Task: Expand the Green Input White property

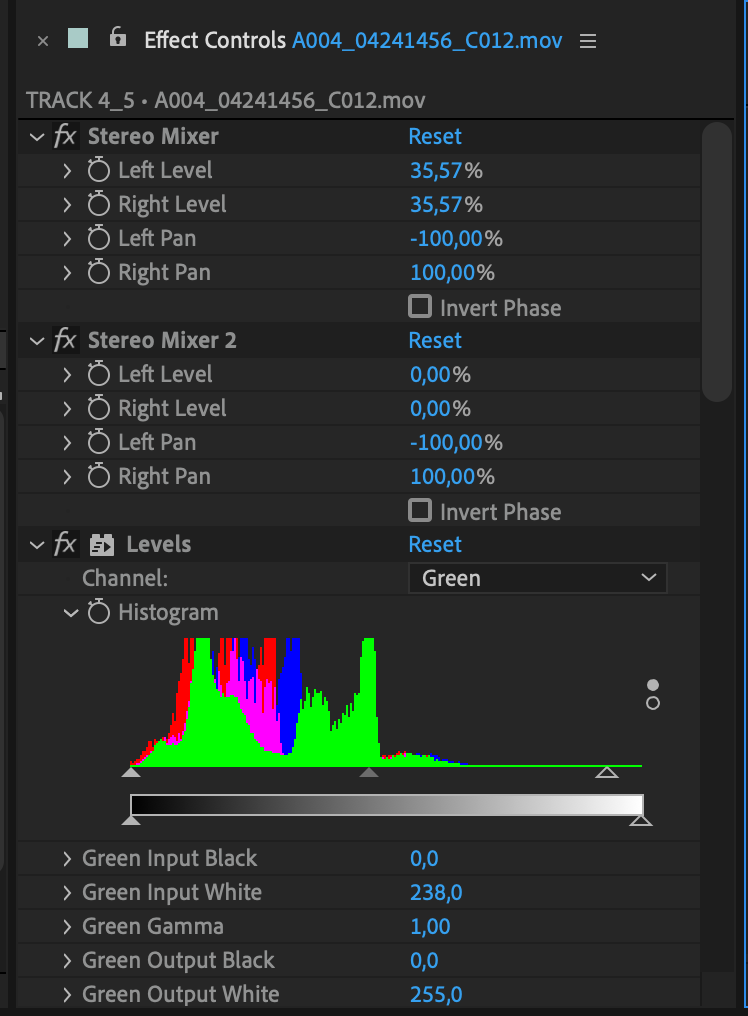Action: coord(66,892)
